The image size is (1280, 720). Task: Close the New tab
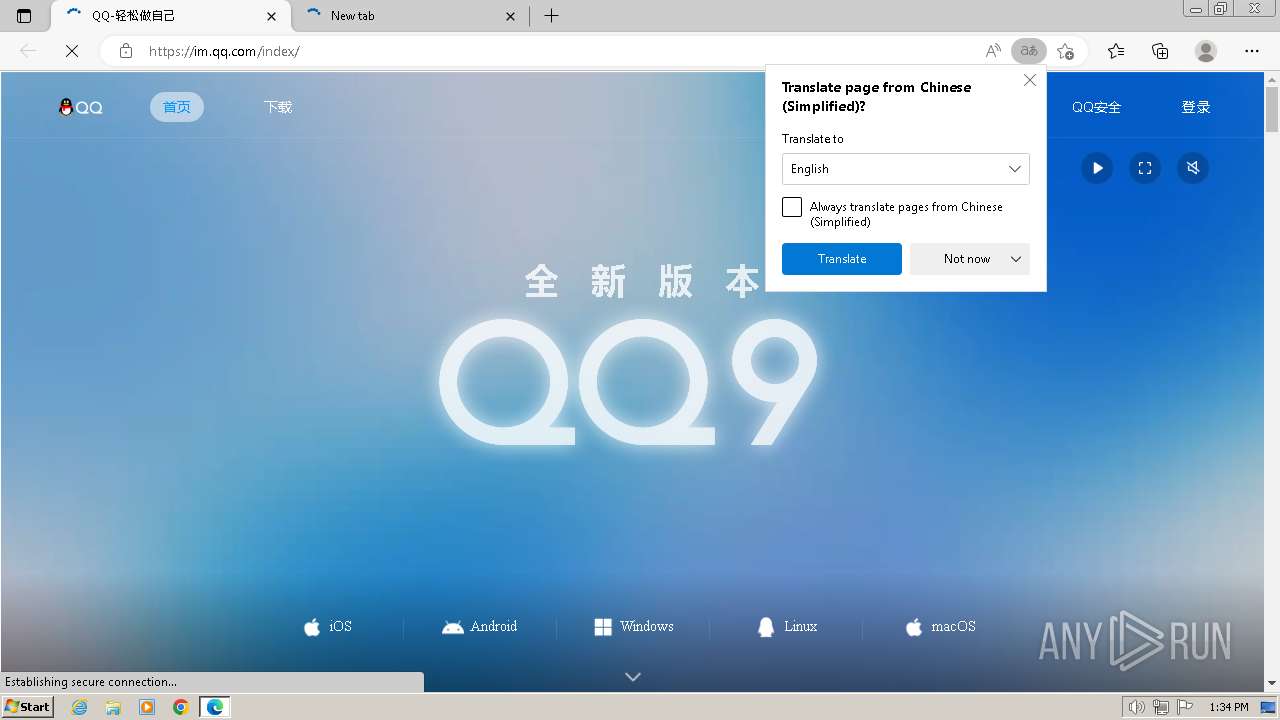pos(511,16)
